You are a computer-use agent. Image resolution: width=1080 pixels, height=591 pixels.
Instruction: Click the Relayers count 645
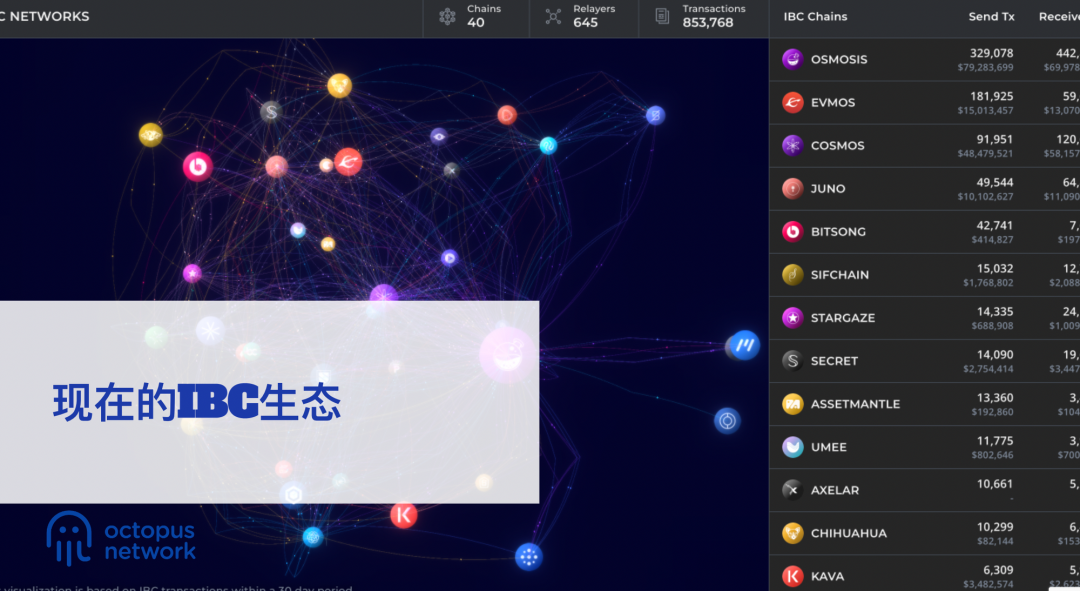(x=585, y=23)
